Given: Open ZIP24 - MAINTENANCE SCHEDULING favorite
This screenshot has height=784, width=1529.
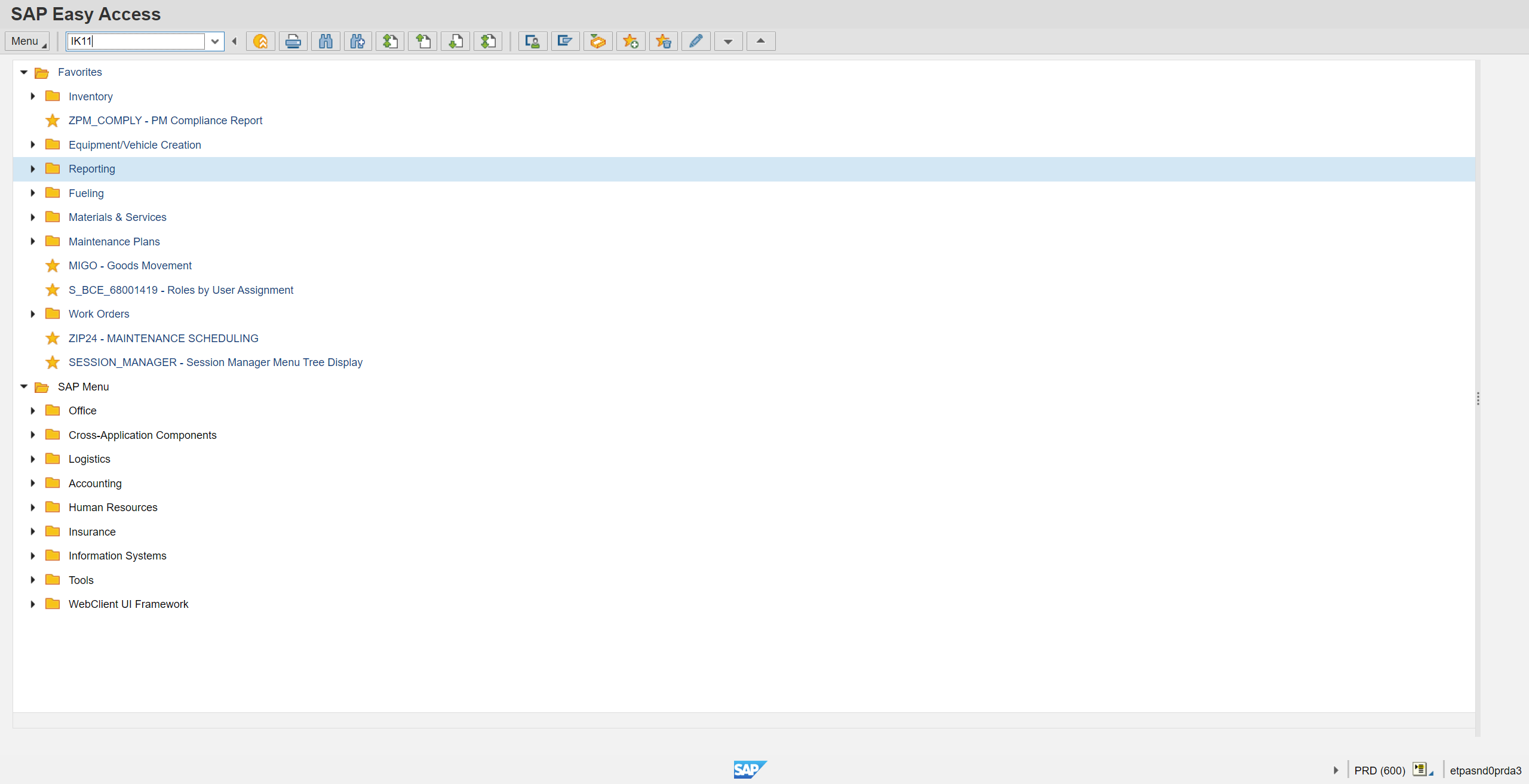Looking at the screenshot, I should click(x=164, y=339).
